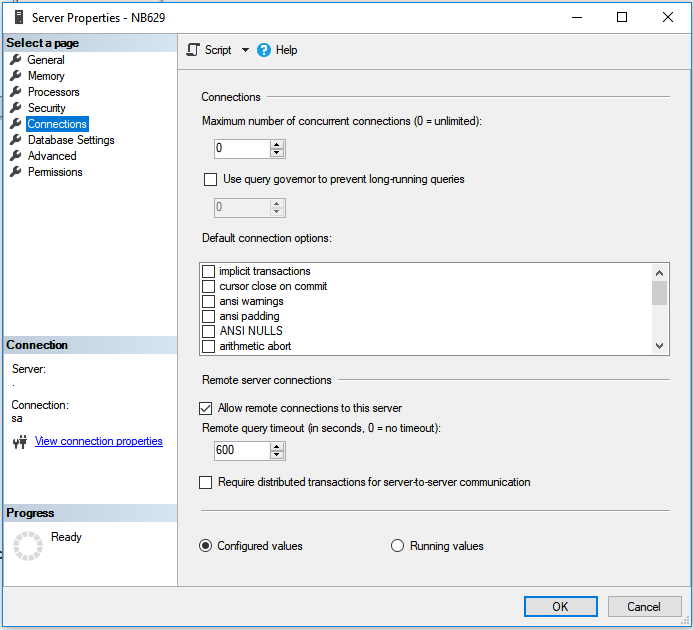Open the Script dropdown arrow
This screenshot has width=693, height=630.
coord(245,50)
